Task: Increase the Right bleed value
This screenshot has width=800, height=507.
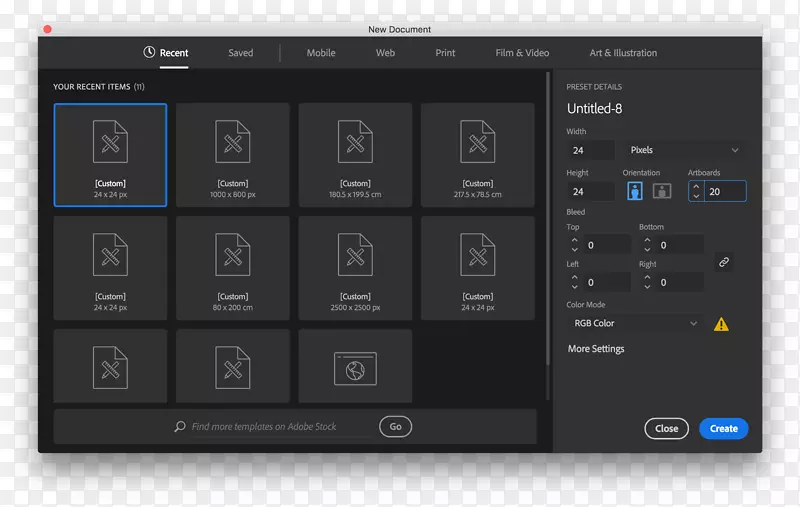Action: click(x=647, y=277)
